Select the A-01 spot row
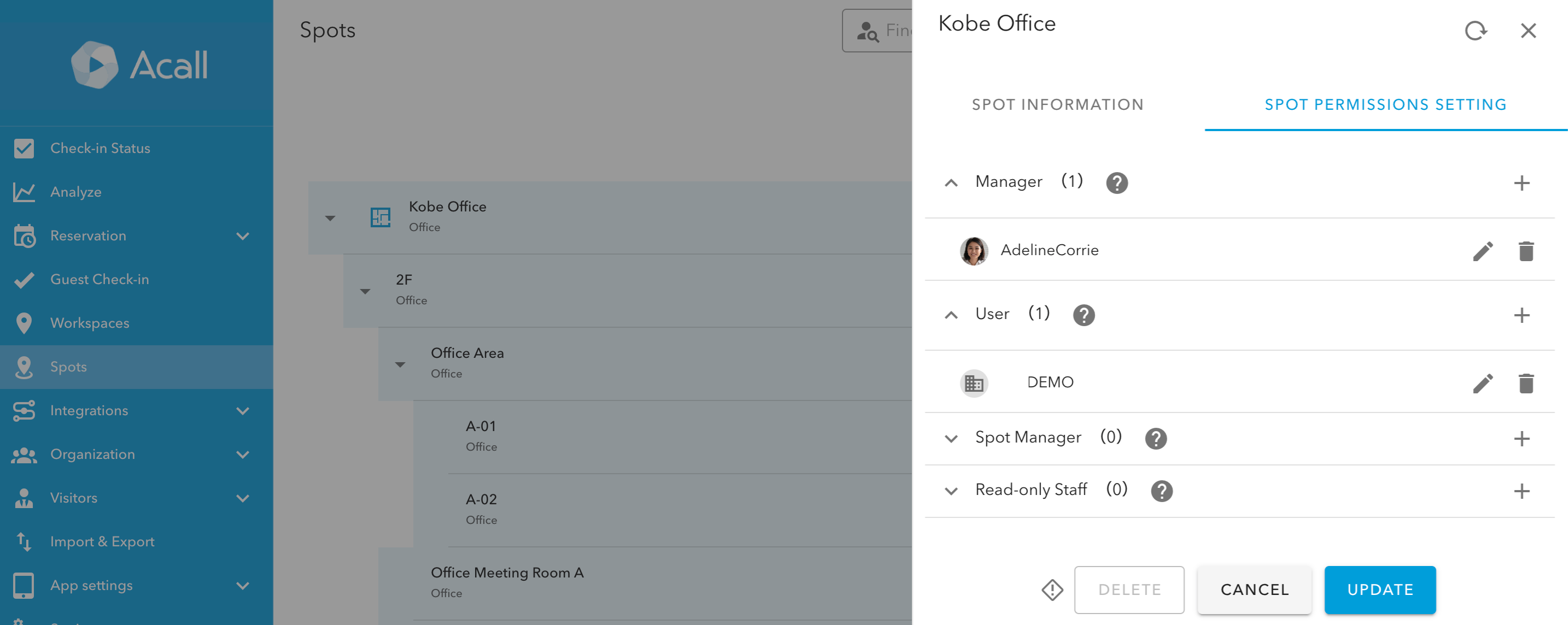Image resolution: width=1568 pixels, height=625 pixels. pos(662,437)
